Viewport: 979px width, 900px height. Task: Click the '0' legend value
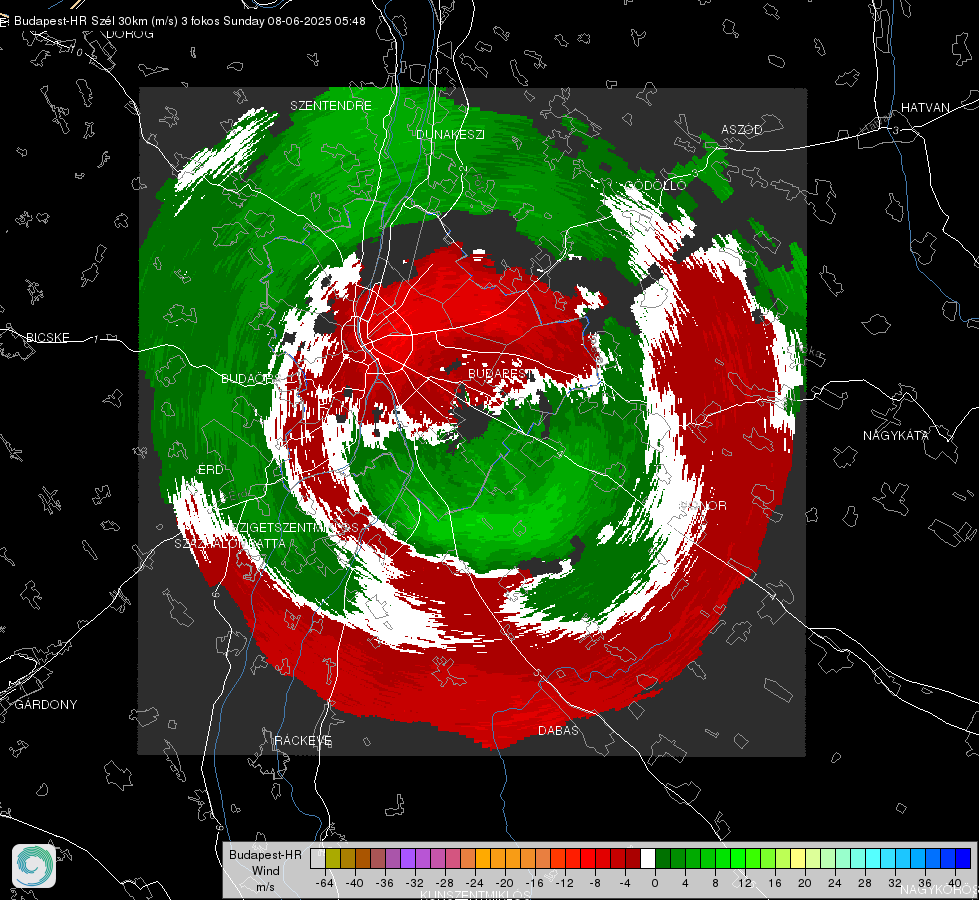tap(655, 883)
